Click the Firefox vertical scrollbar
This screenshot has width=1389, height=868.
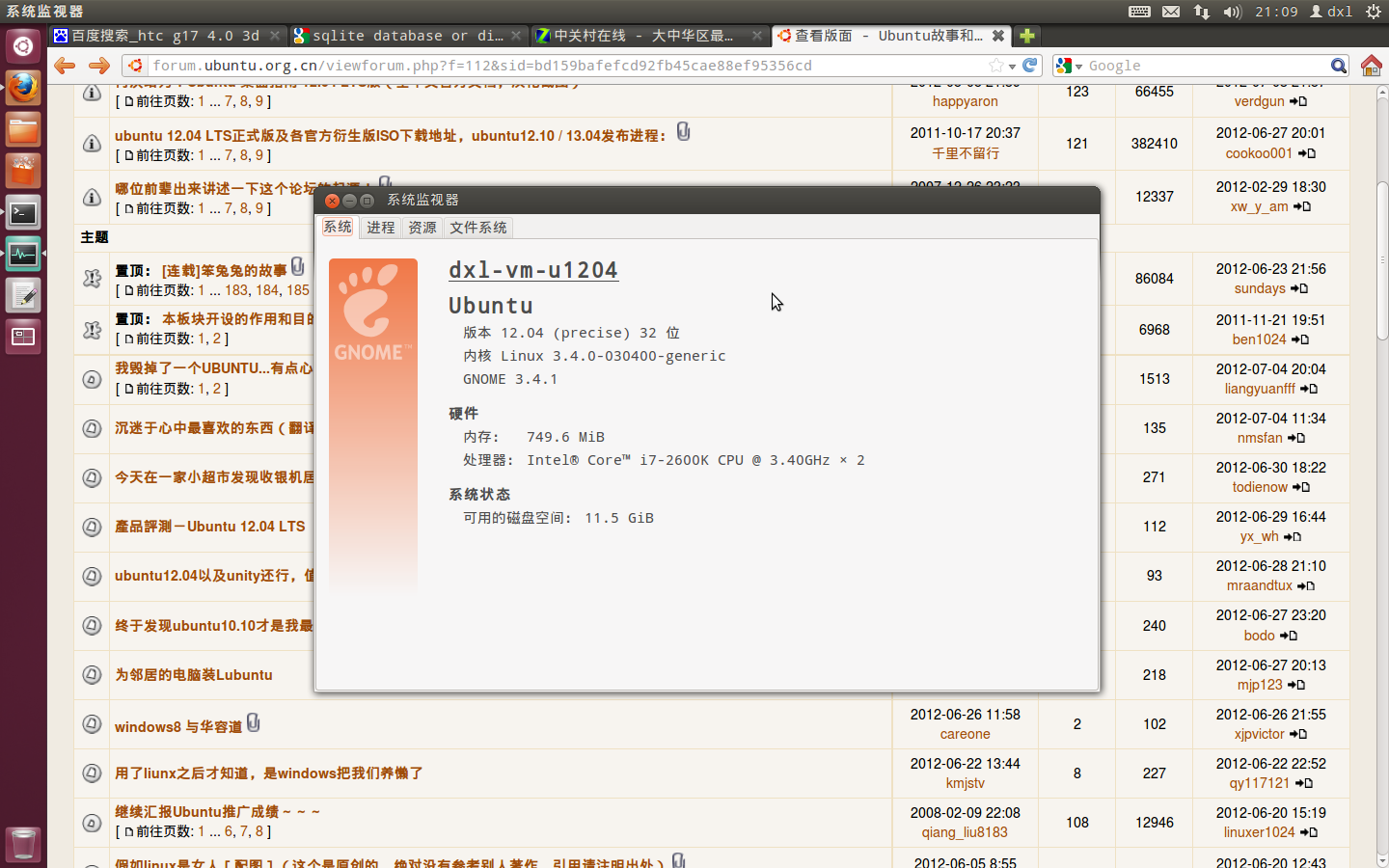click(x=1381, y=260)
